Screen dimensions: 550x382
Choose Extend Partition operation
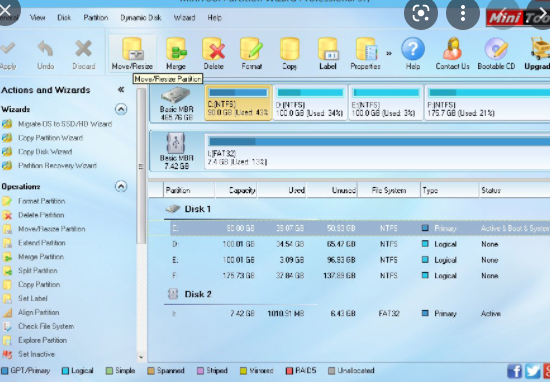(34, 243)
